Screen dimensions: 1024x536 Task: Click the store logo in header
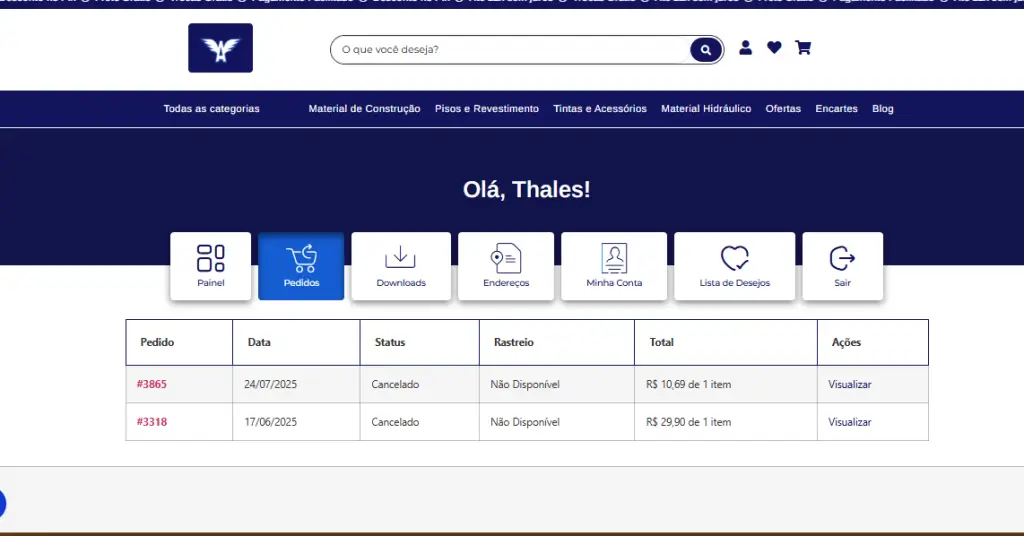(x=220, y=48)
